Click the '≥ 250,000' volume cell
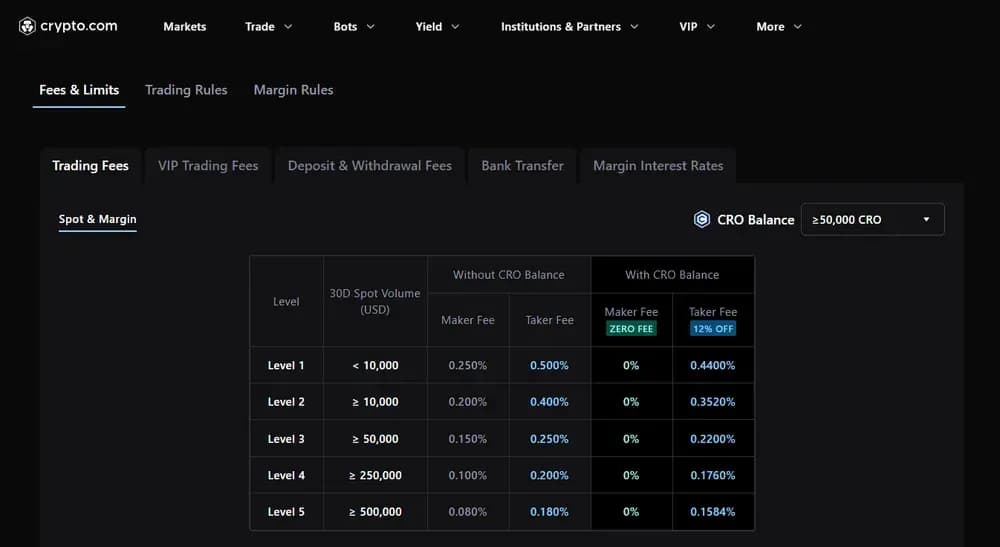This screenshot has width=1000, height=547. [375, 475]
